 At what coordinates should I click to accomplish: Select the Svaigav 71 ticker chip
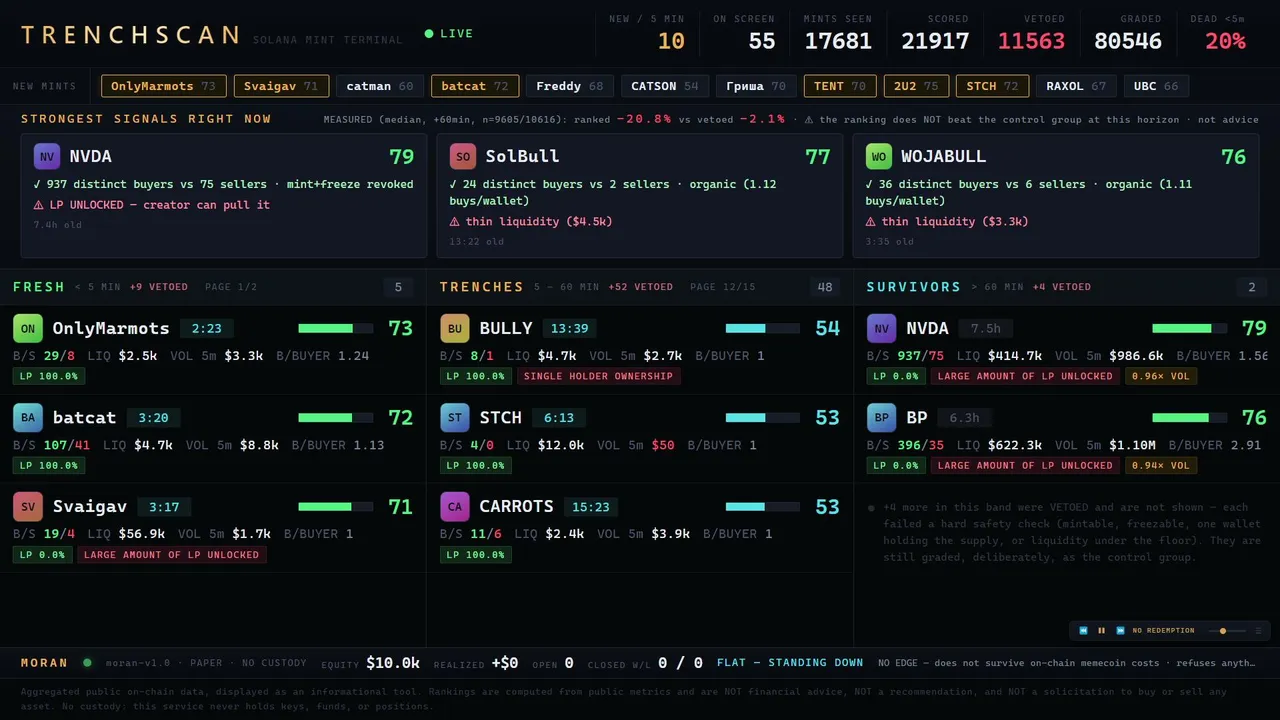(x=282, y=86)
